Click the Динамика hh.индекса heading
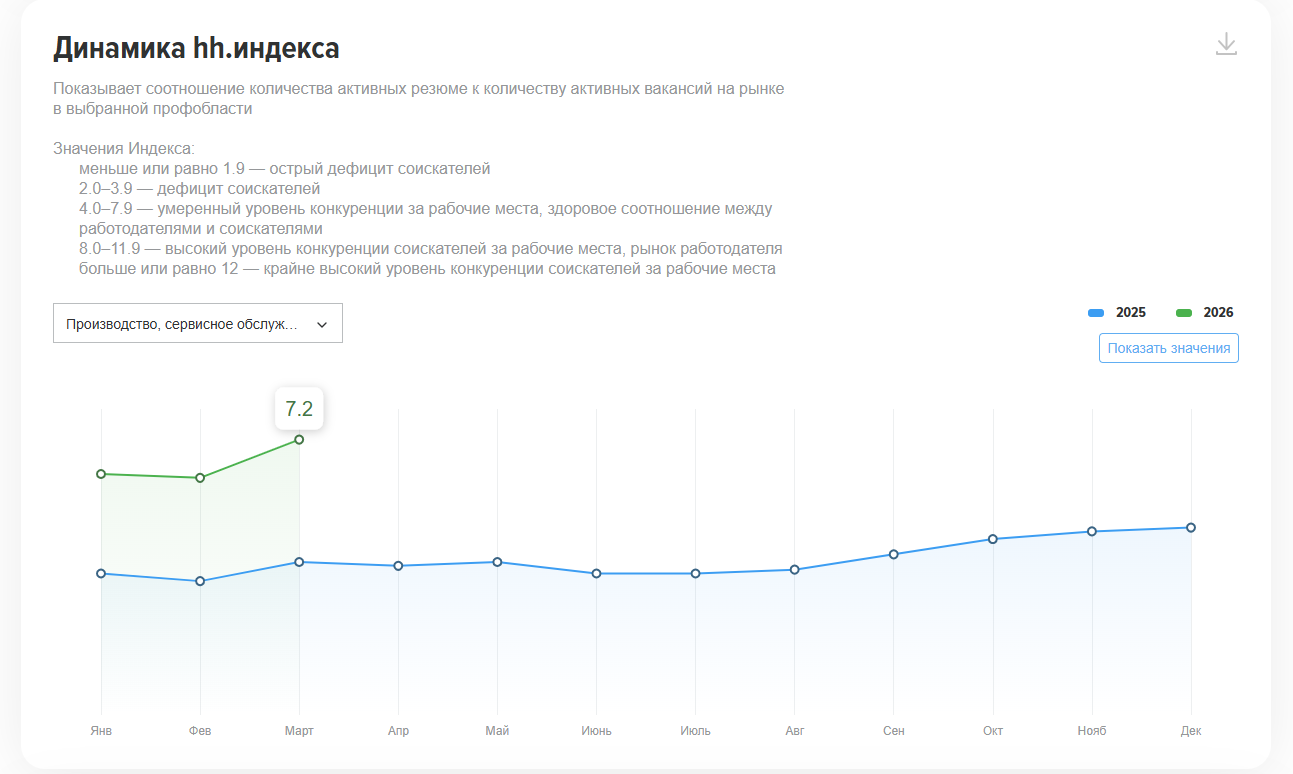This screenshot has width=1293, height=774. click(x=196, y=47)
